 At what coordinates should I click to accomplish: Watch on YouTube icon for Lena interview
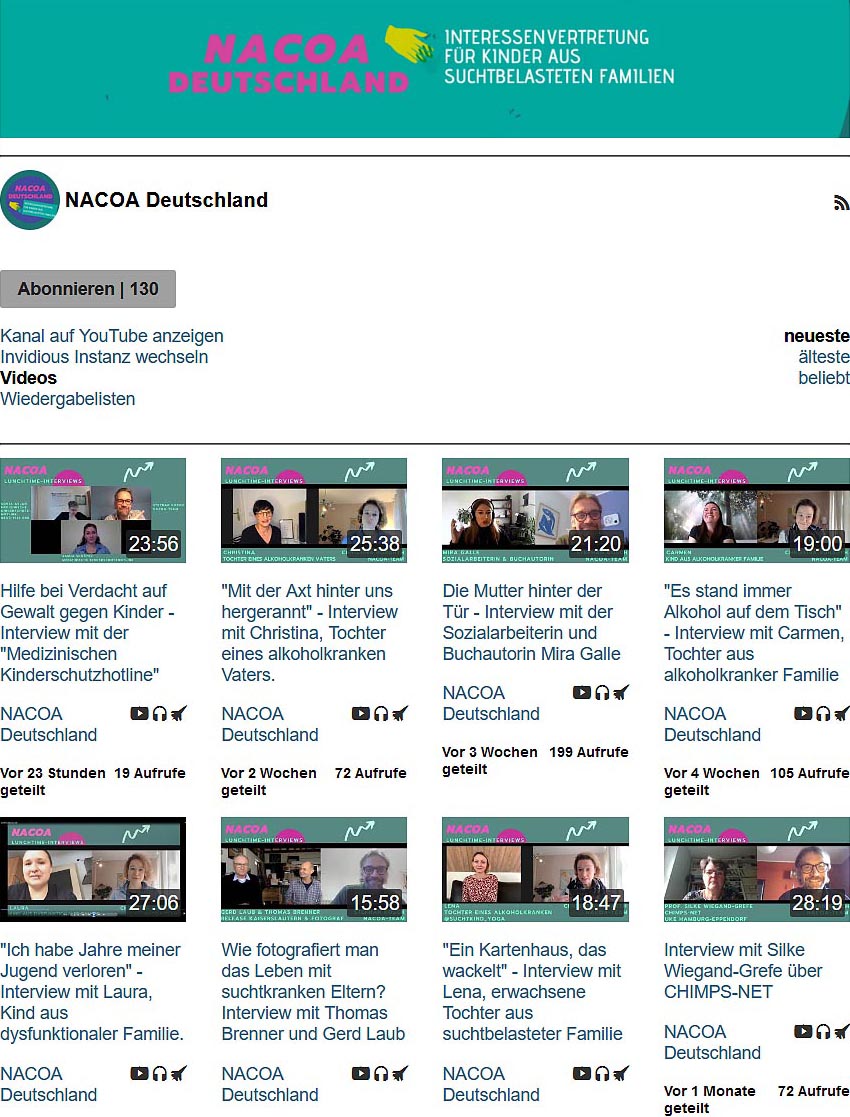click(583, 1073)
